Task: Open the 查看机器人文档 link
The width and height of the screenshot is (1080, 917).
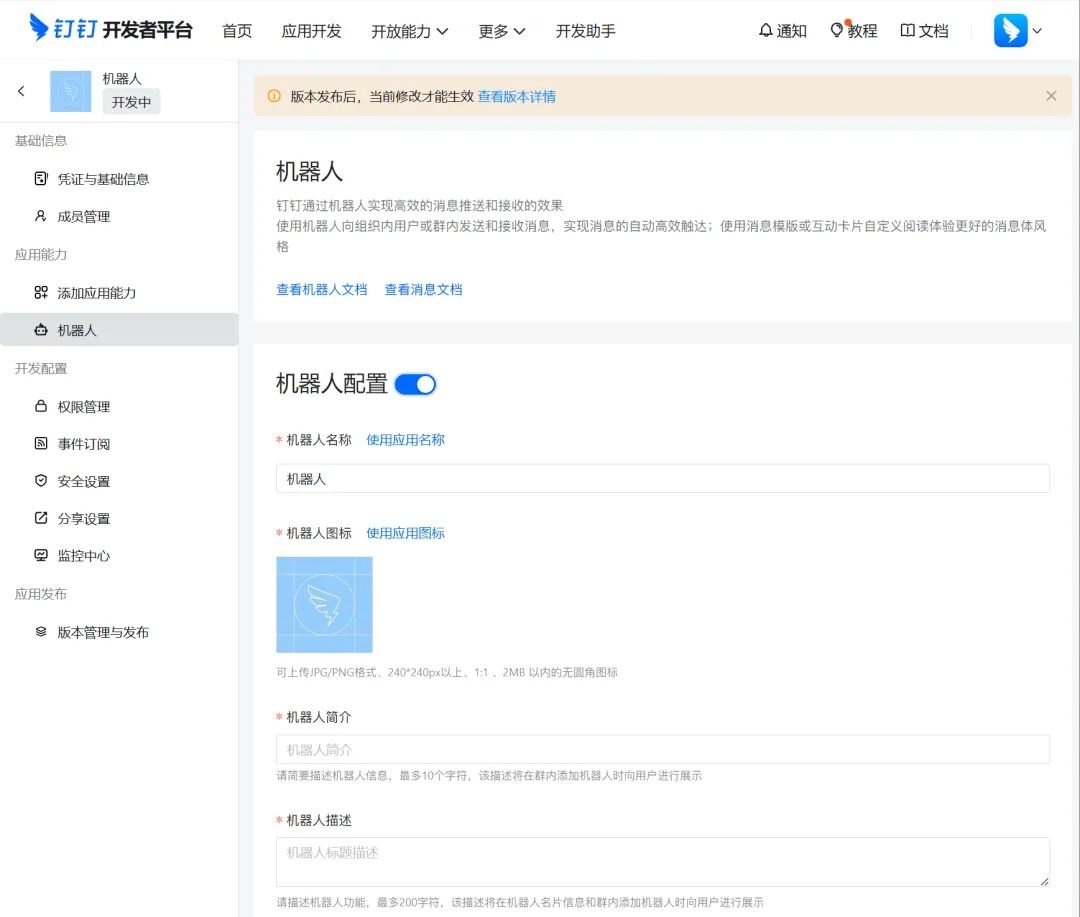Action: click(x=322, y=289)
